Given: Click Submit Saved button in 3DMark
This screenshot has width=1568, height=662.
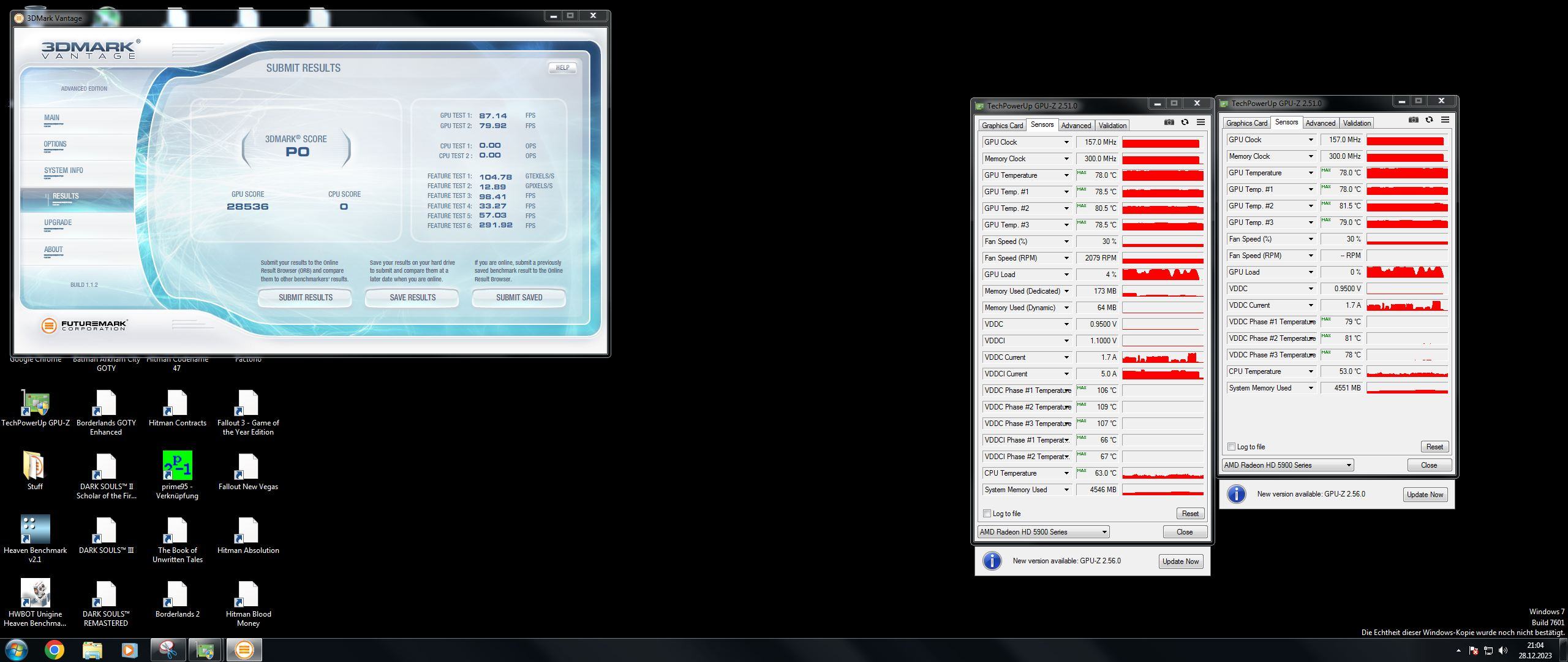Looking at the screenshot, I should (519, 298).
